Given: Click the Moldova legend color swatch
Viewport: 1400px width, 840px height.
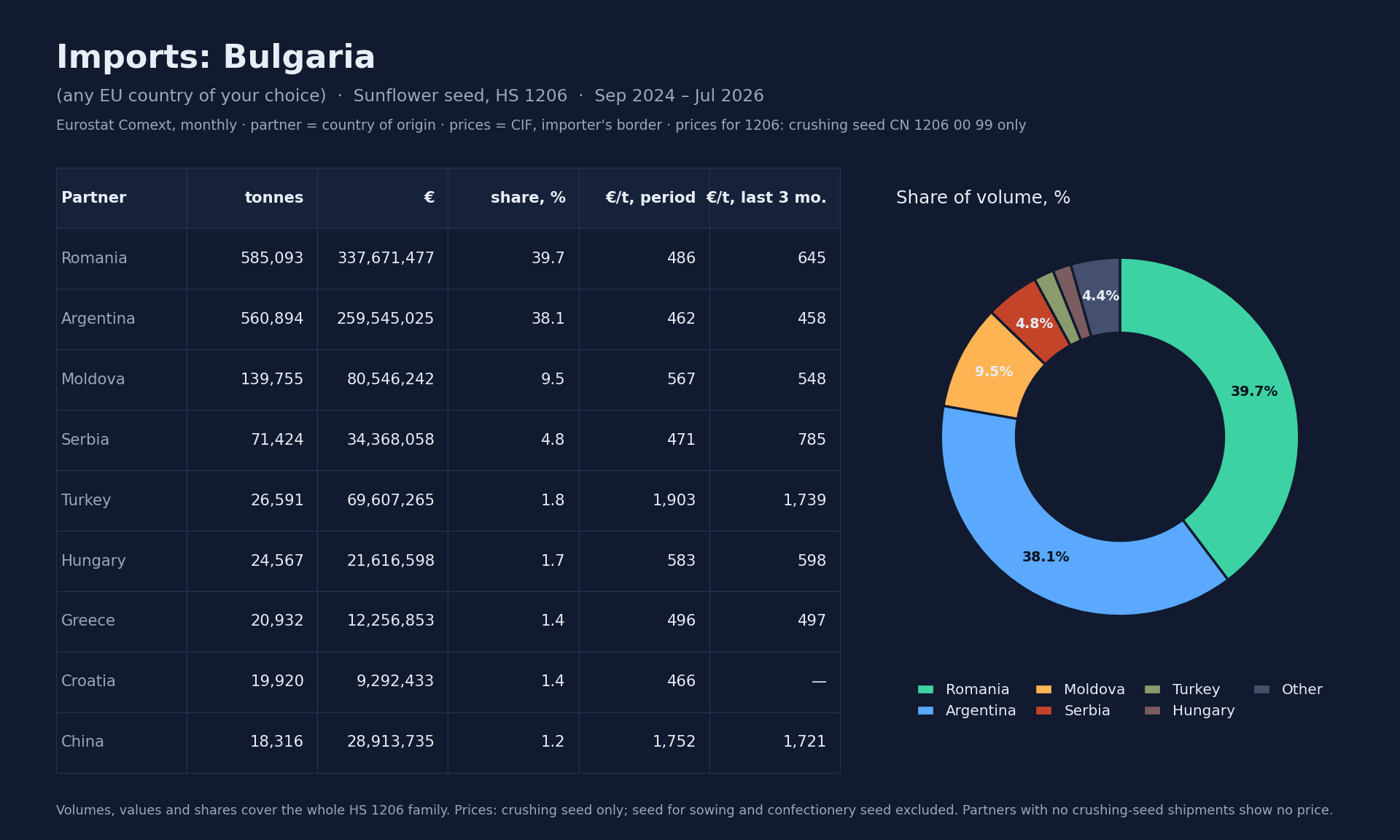Looking at the screenshot, I should 1043,690.
